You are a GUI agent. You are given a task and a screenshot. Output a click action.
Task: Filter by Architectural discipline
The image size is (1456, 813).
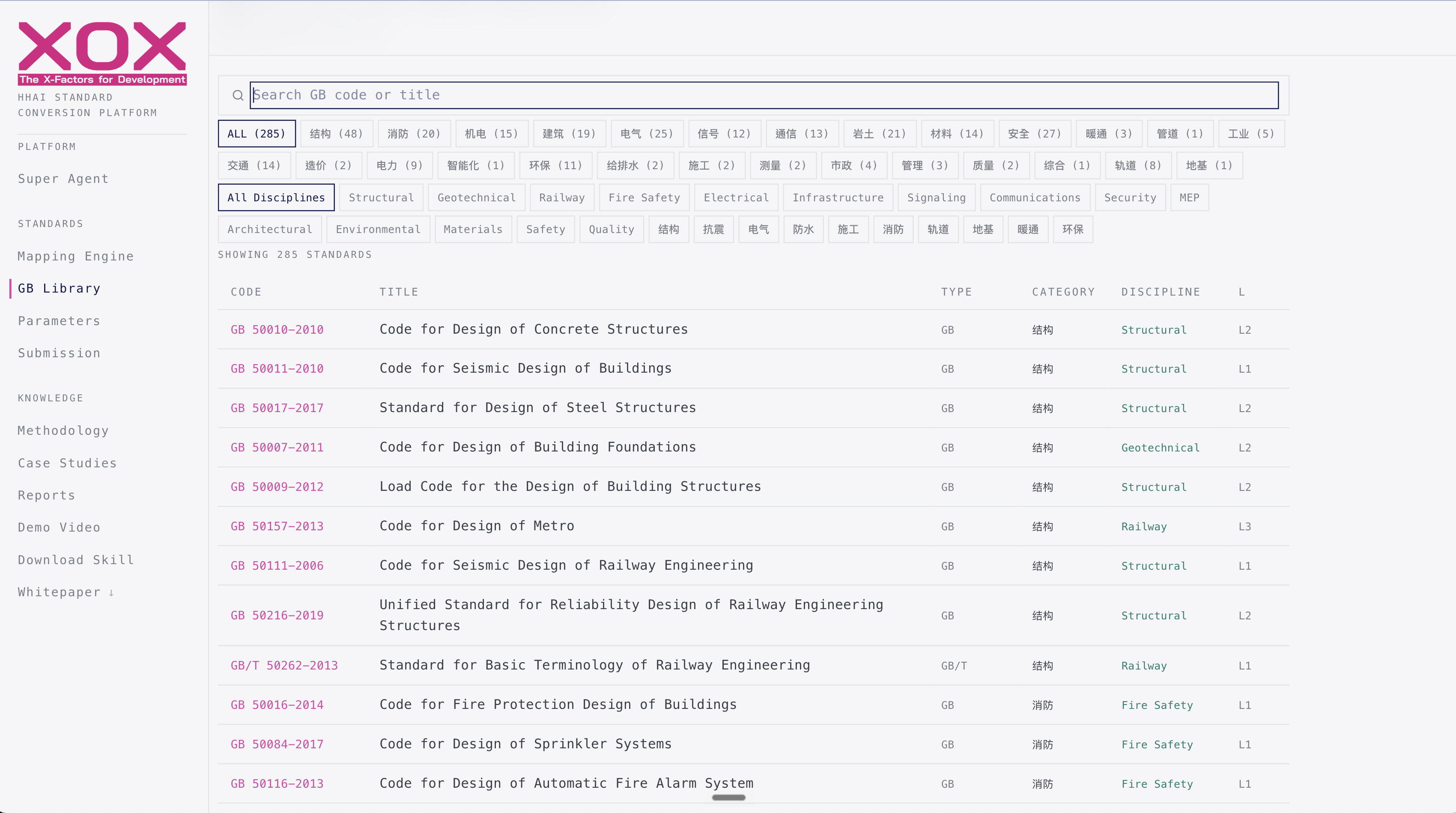click(270, 230)
